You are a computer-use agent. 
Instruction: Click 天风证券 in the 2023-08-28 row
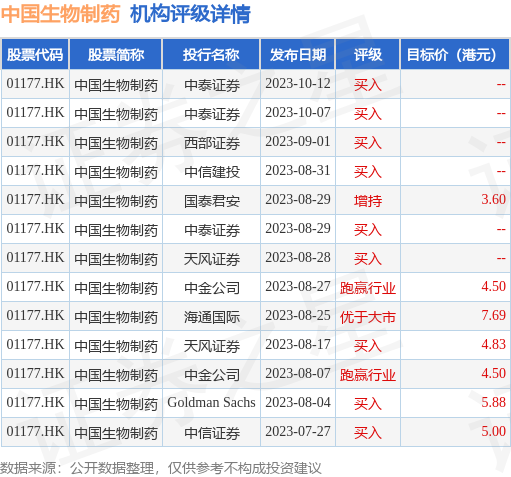[212, 259]
